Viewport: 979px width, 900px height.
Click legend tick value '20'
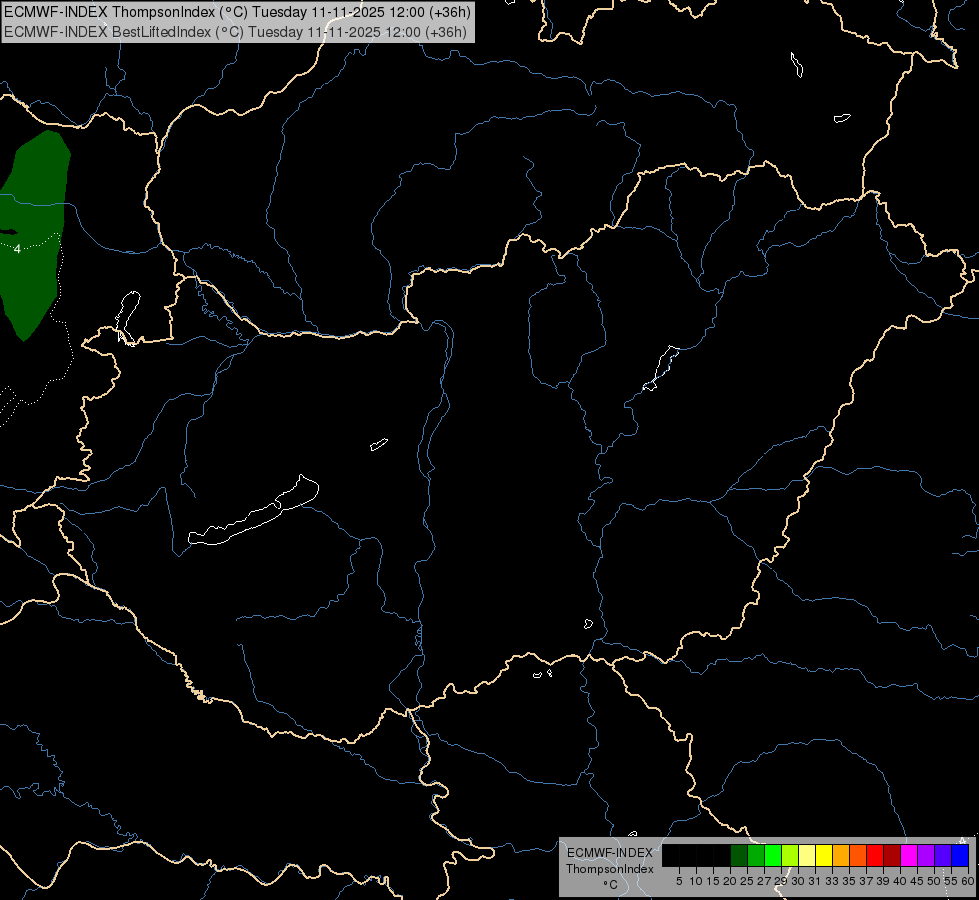[730, 881]
